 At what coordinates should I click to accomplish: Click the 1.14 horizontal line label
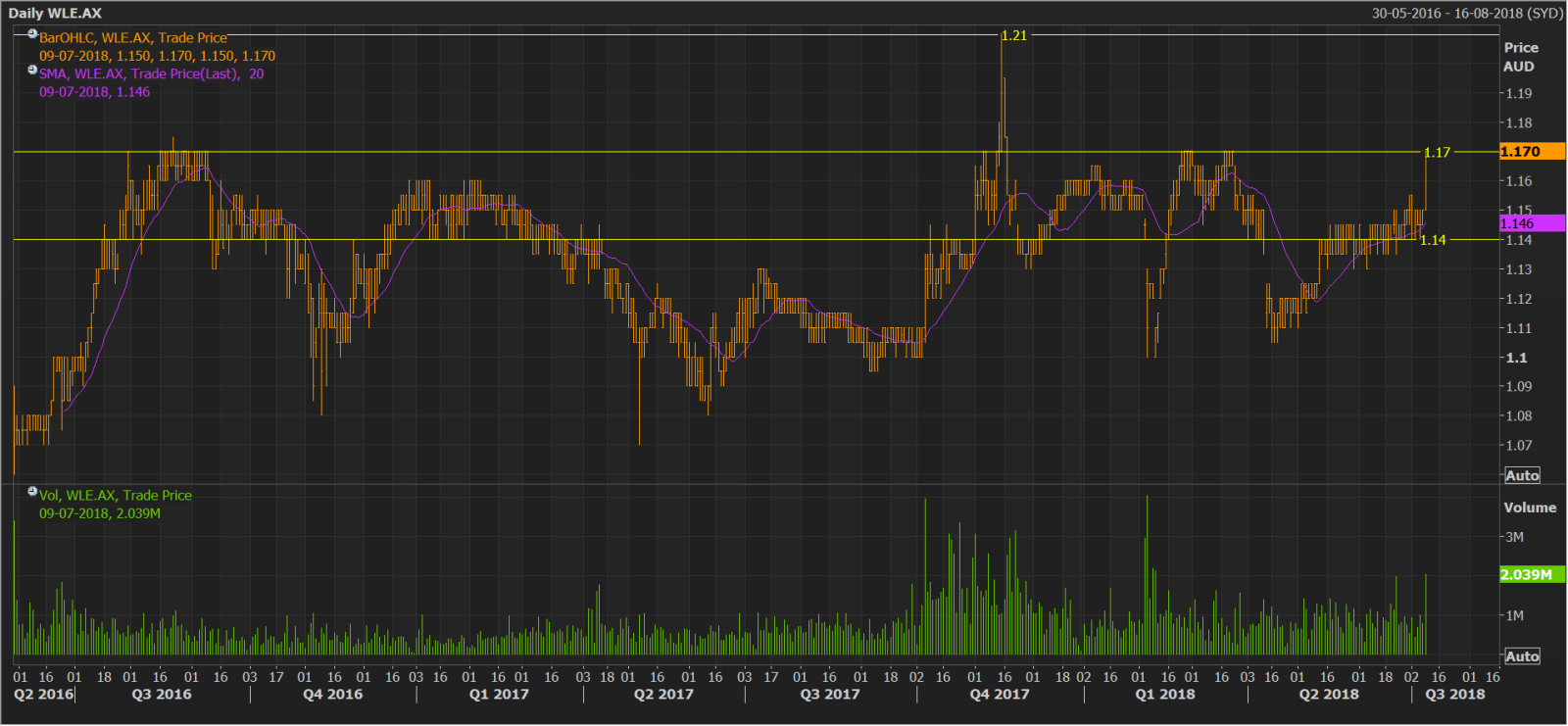1433,240
